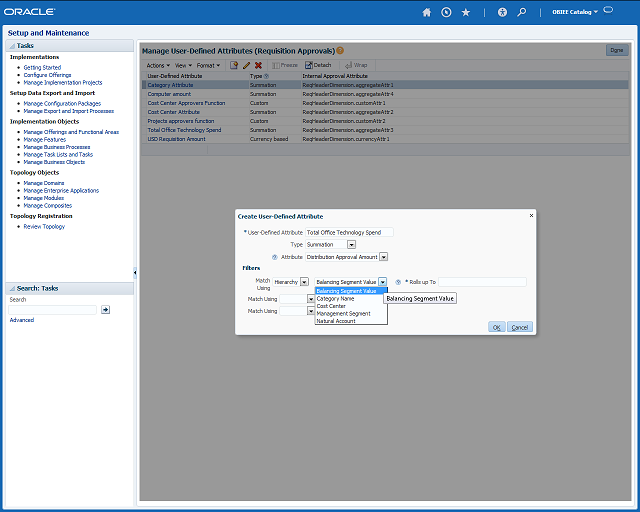Close the Create User-Defined Attribute dialog

coord(531,216)
